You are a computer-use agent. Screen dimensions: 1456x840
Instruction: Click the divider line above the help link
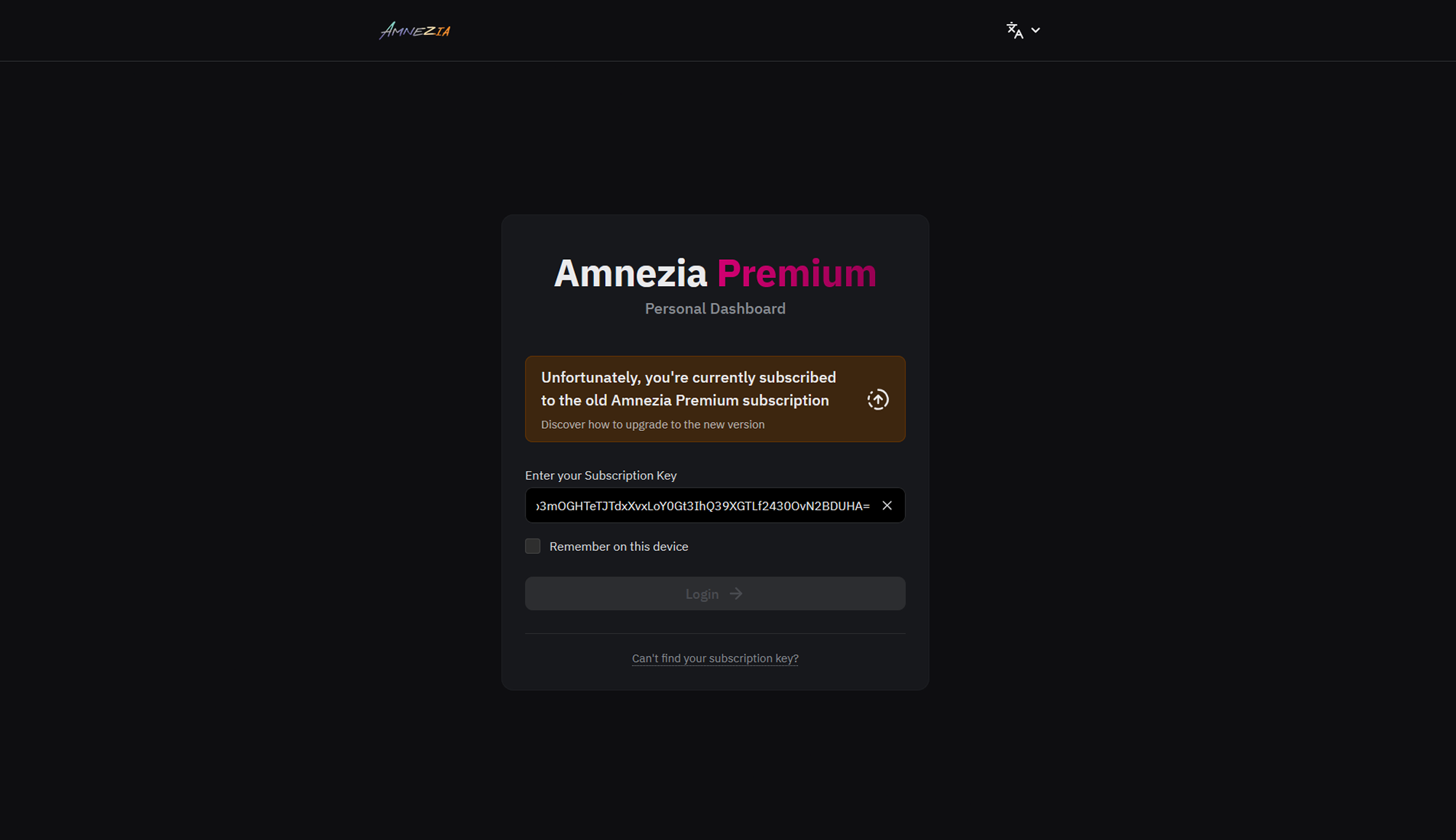click(715, 634)
